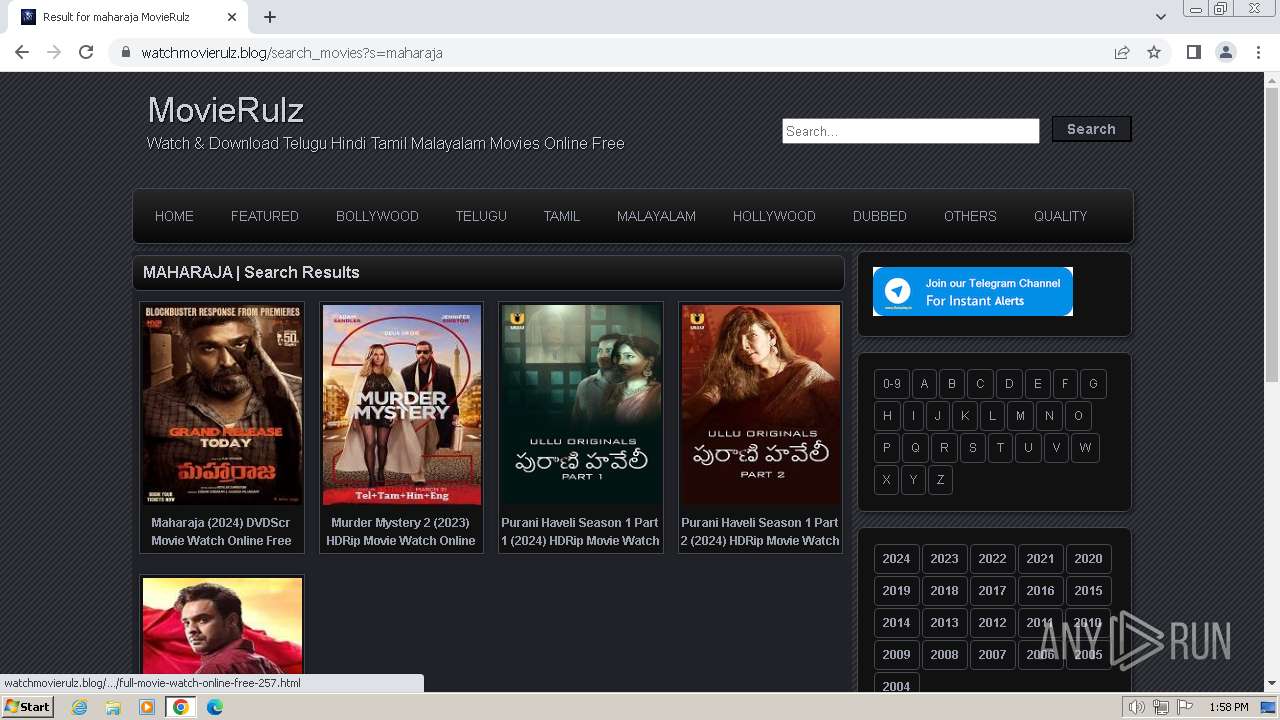The image size is (1280, 720).
Task: Select year 2020 filter
Action: (1088, 559)
